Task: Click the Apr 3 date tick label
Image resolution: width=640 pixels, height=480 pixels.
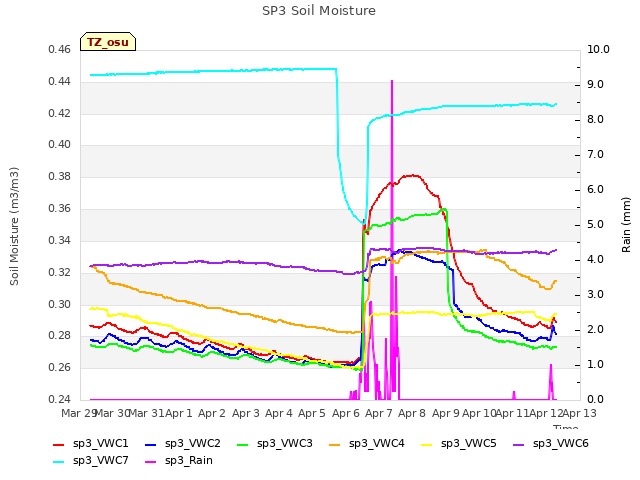Action: coord(246,413)
